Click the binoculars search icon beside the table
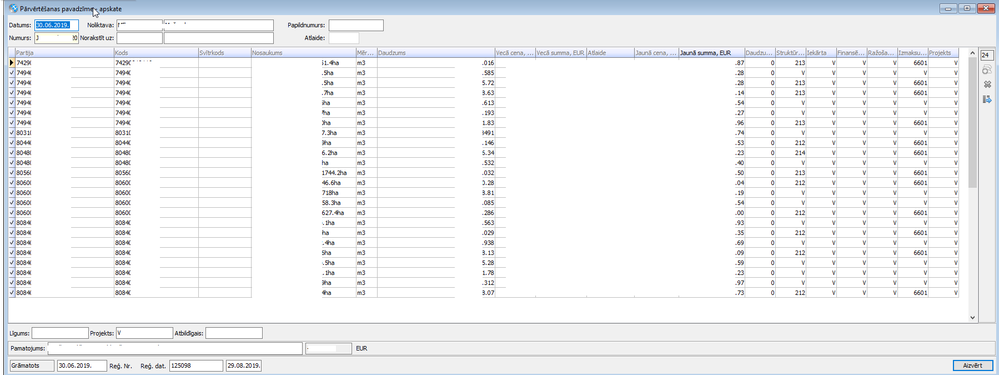 click(987, 69)
